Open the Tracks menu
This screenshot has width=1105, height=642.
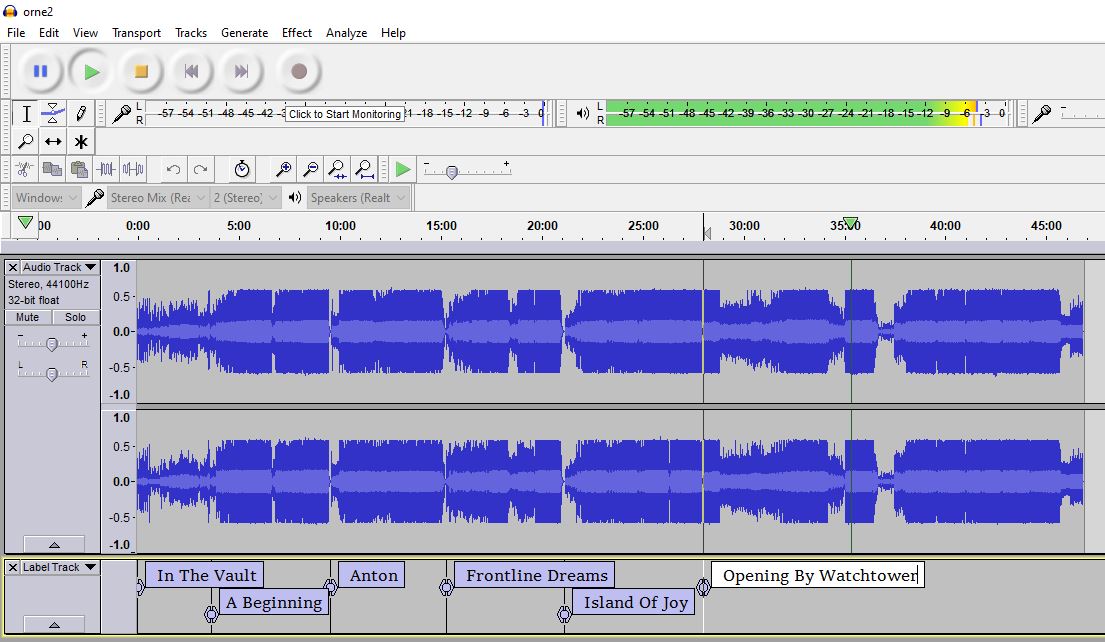point(191,33)
